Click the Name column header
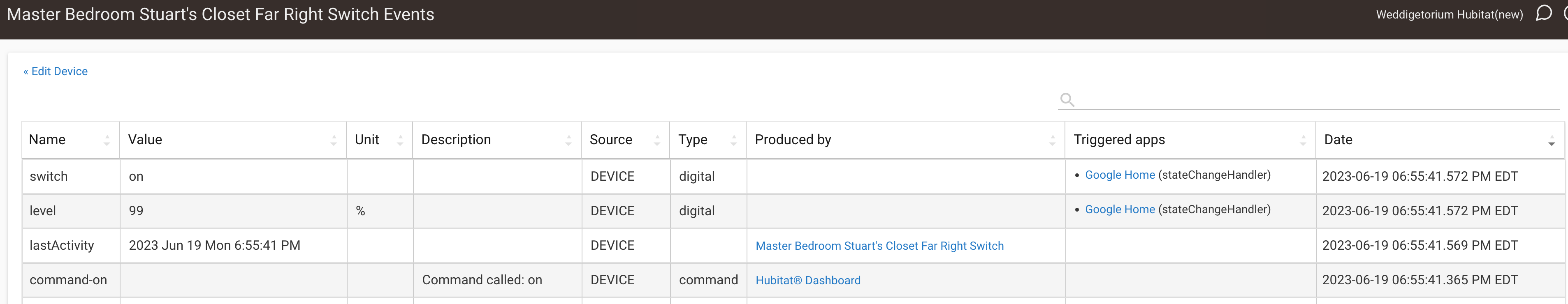 coord(71,140)
